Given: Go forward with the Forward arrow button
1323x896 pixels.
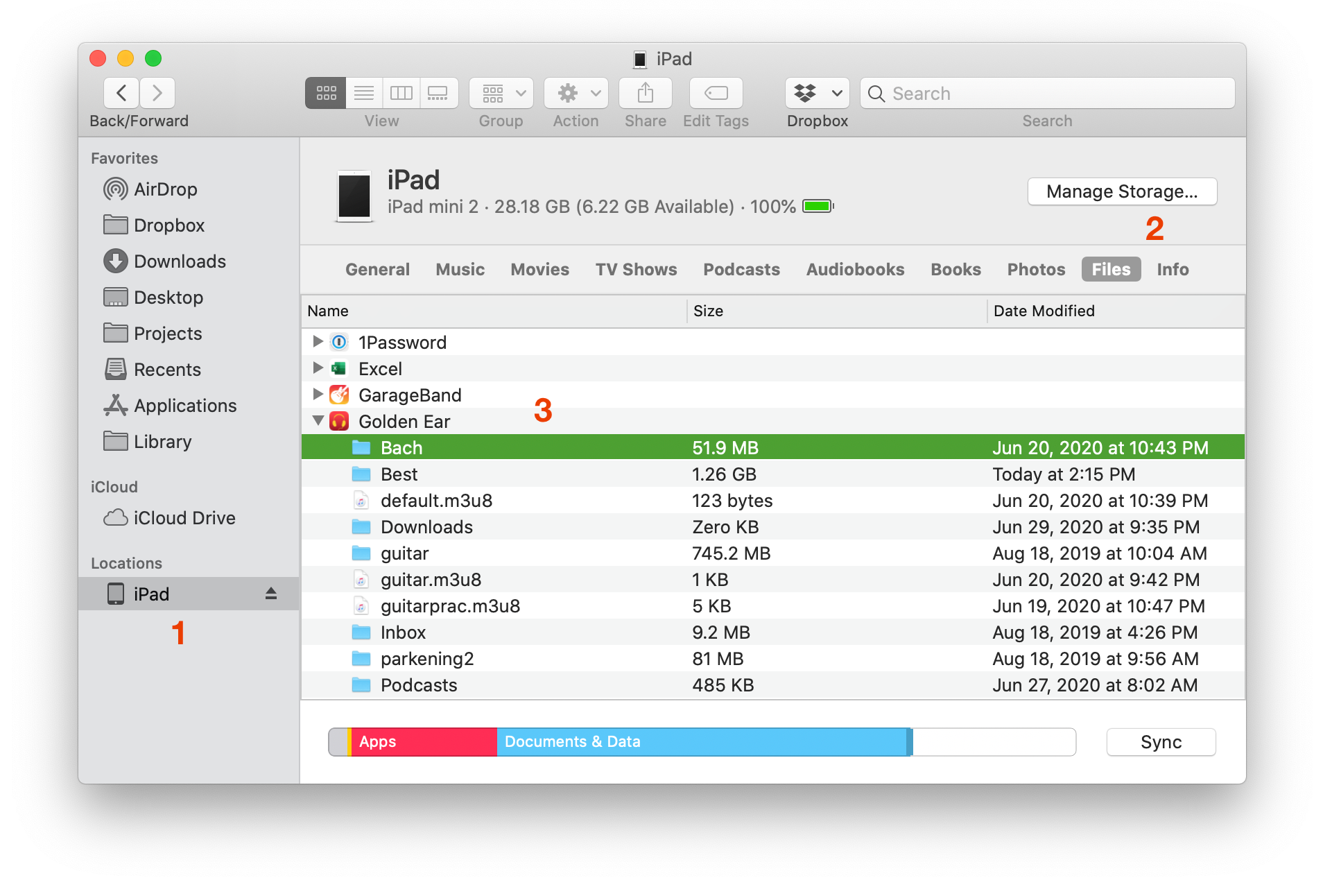Looking at the screenshot, I should pyautogui.click(x=157, y=93).
